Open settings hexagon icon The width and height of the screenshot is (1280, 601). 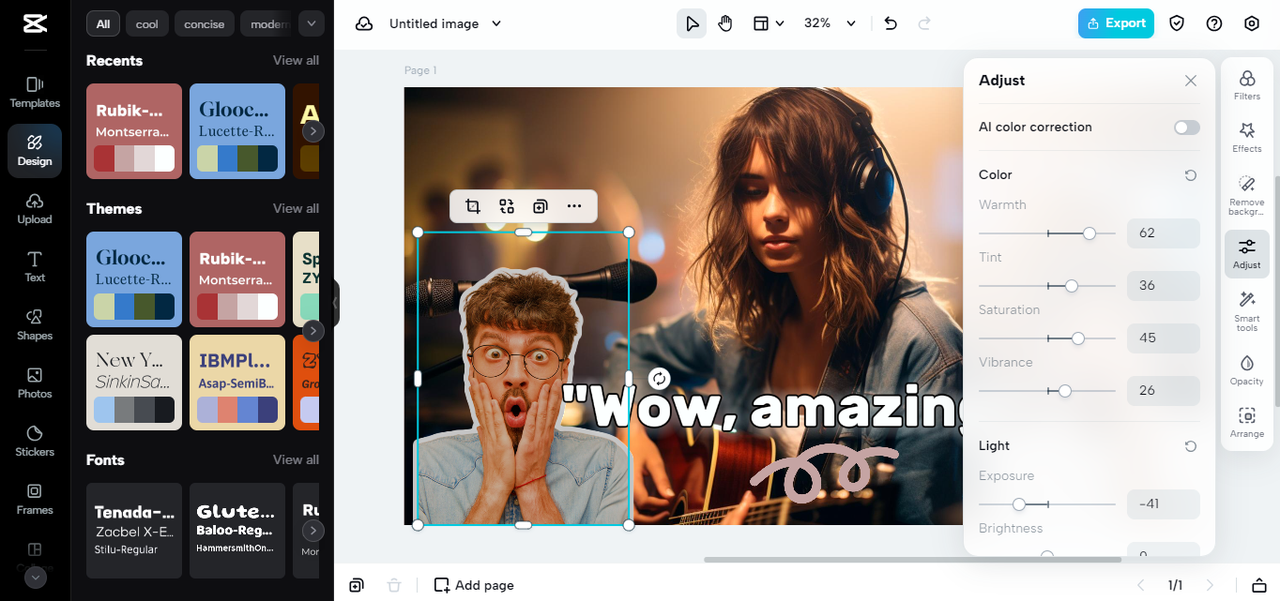point(1252,23)
